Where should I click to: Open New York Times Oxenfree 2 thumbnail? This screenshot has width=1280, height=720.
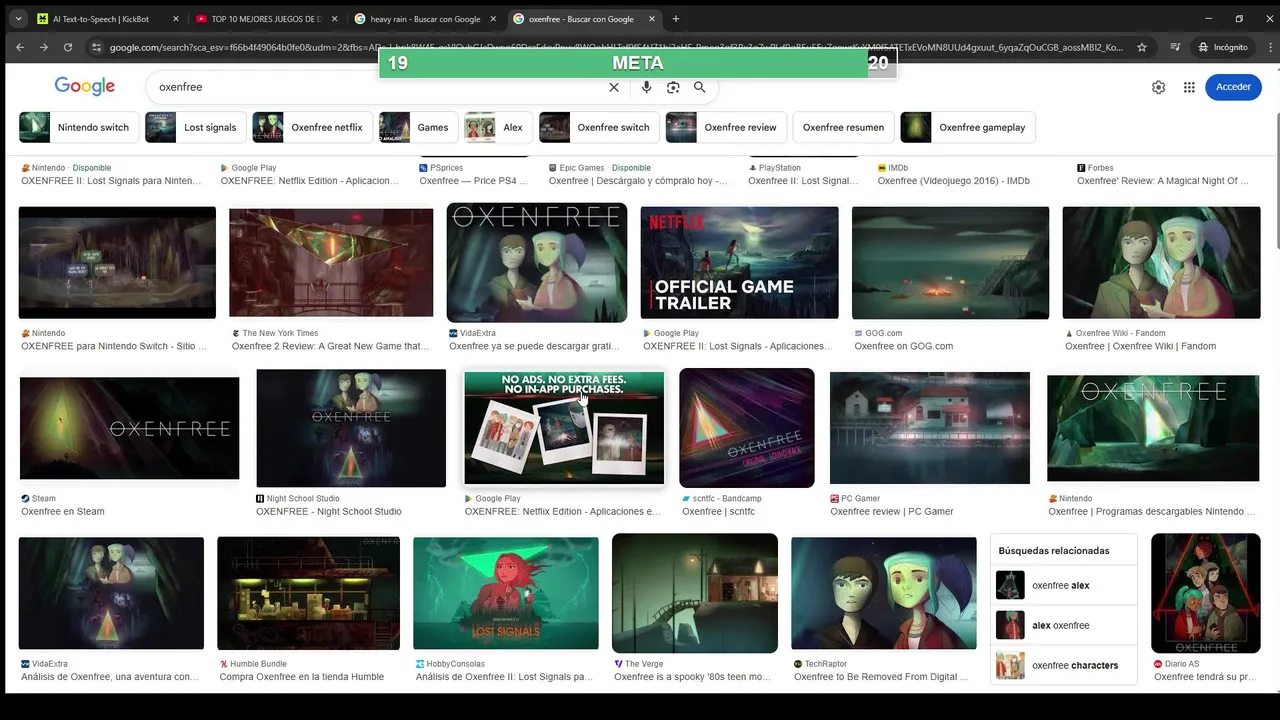pos(331,263)
